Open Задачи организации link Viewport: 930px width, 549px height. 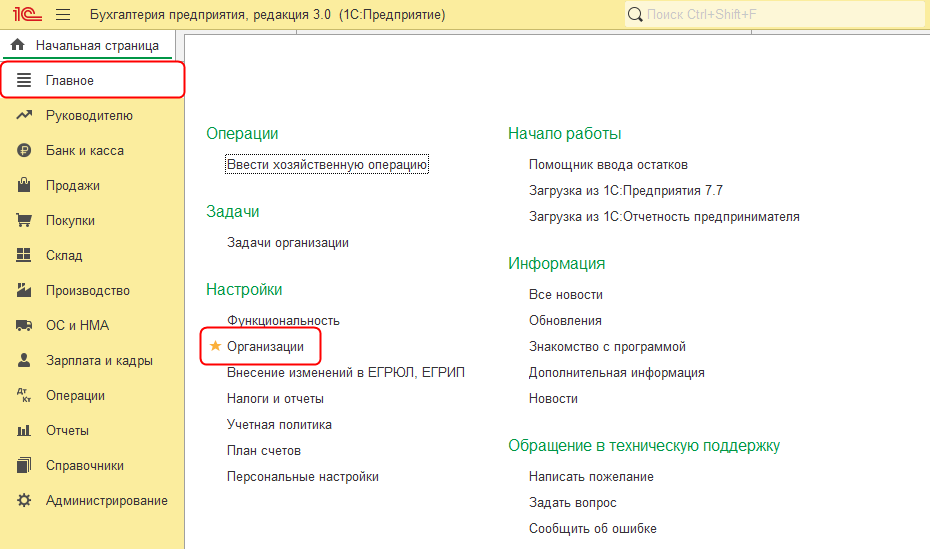tap(288, 242)
